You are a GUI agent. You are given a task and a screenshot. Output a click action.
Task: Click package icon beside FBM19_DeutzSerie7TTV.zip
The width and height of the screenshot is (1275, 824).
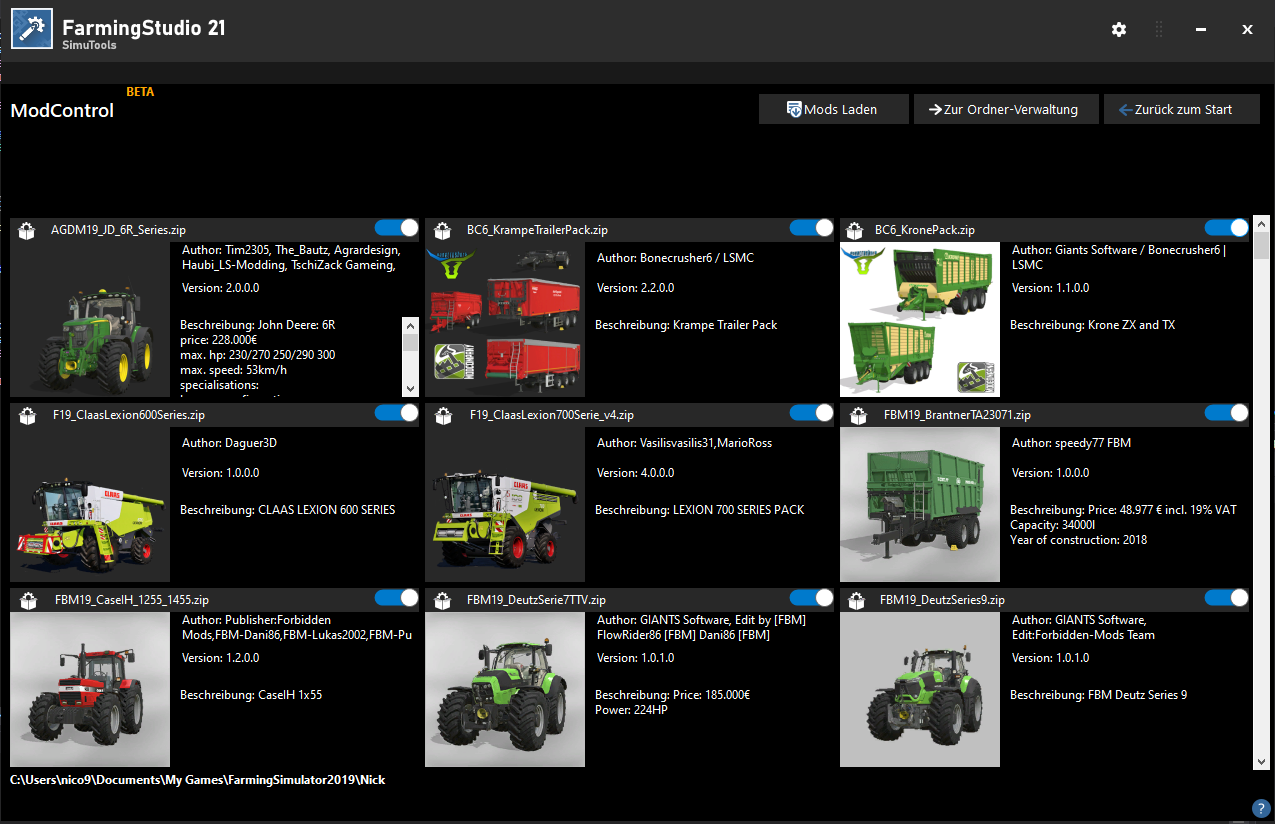pyautogui.click(x=442, y=600)
